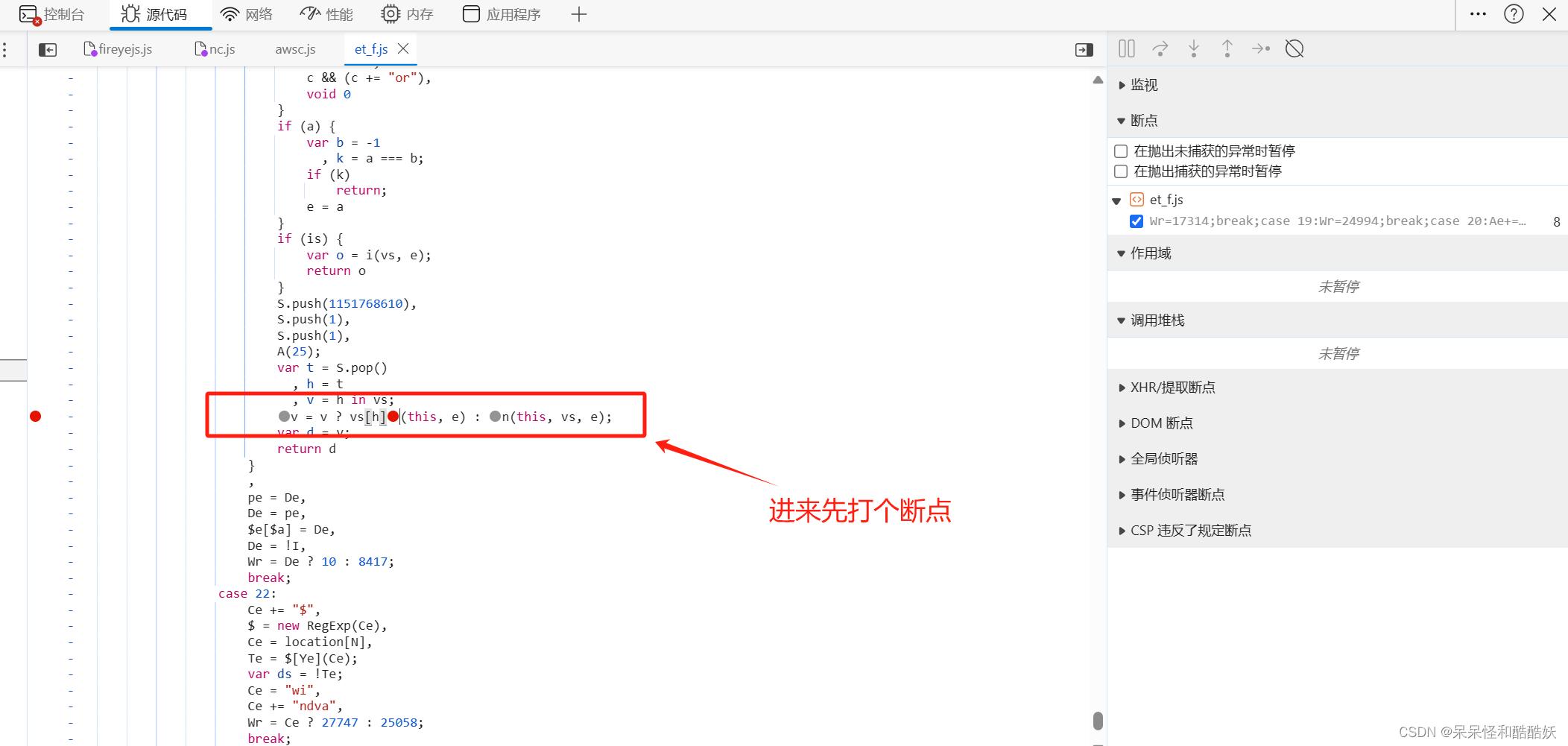Uncheck the Wr=17314 breakpoint checkbox
Screen dimensions: 1568x746
point(1137,221)
